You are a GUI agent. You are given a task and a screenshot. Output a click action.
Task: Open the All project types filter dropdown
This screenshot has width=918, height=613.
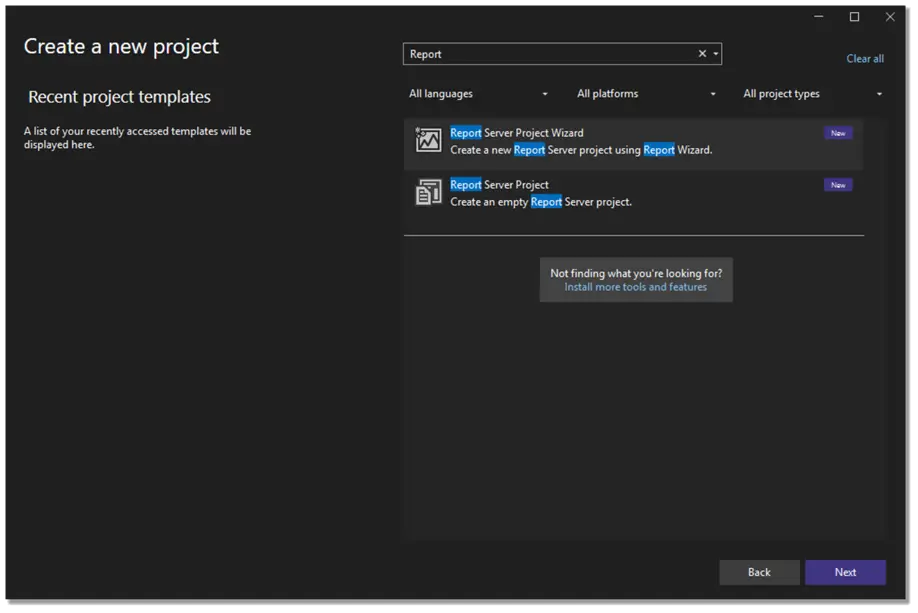click(x=813, y=94)
